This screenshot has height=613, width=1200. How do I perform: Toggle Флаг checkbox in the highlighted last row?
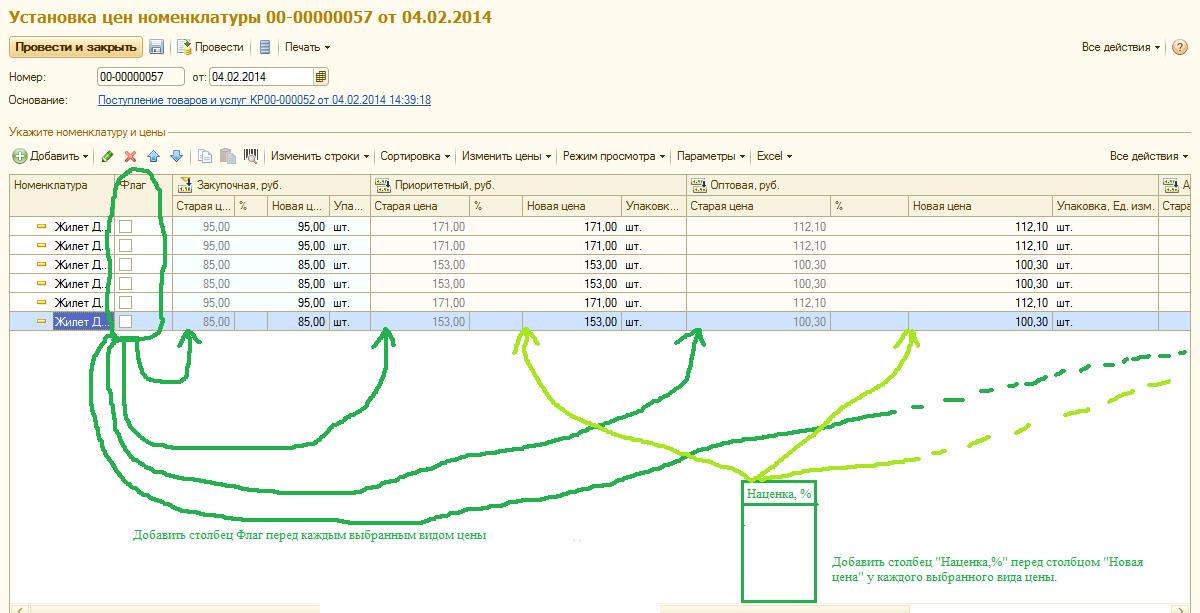pos(126,322)
